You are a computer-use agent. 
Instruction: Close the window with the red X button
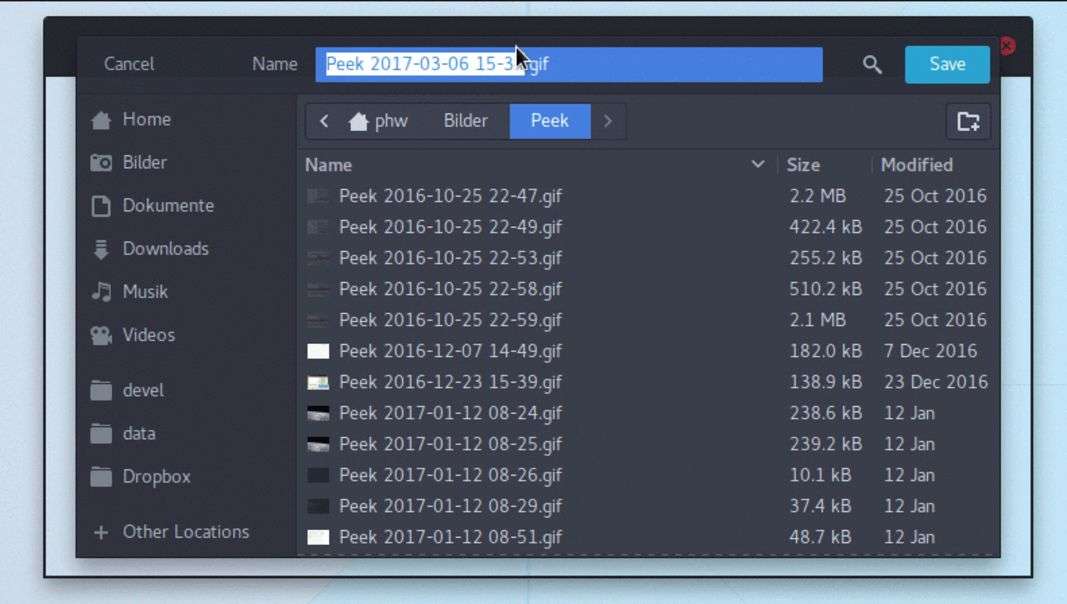point(1008,46)
